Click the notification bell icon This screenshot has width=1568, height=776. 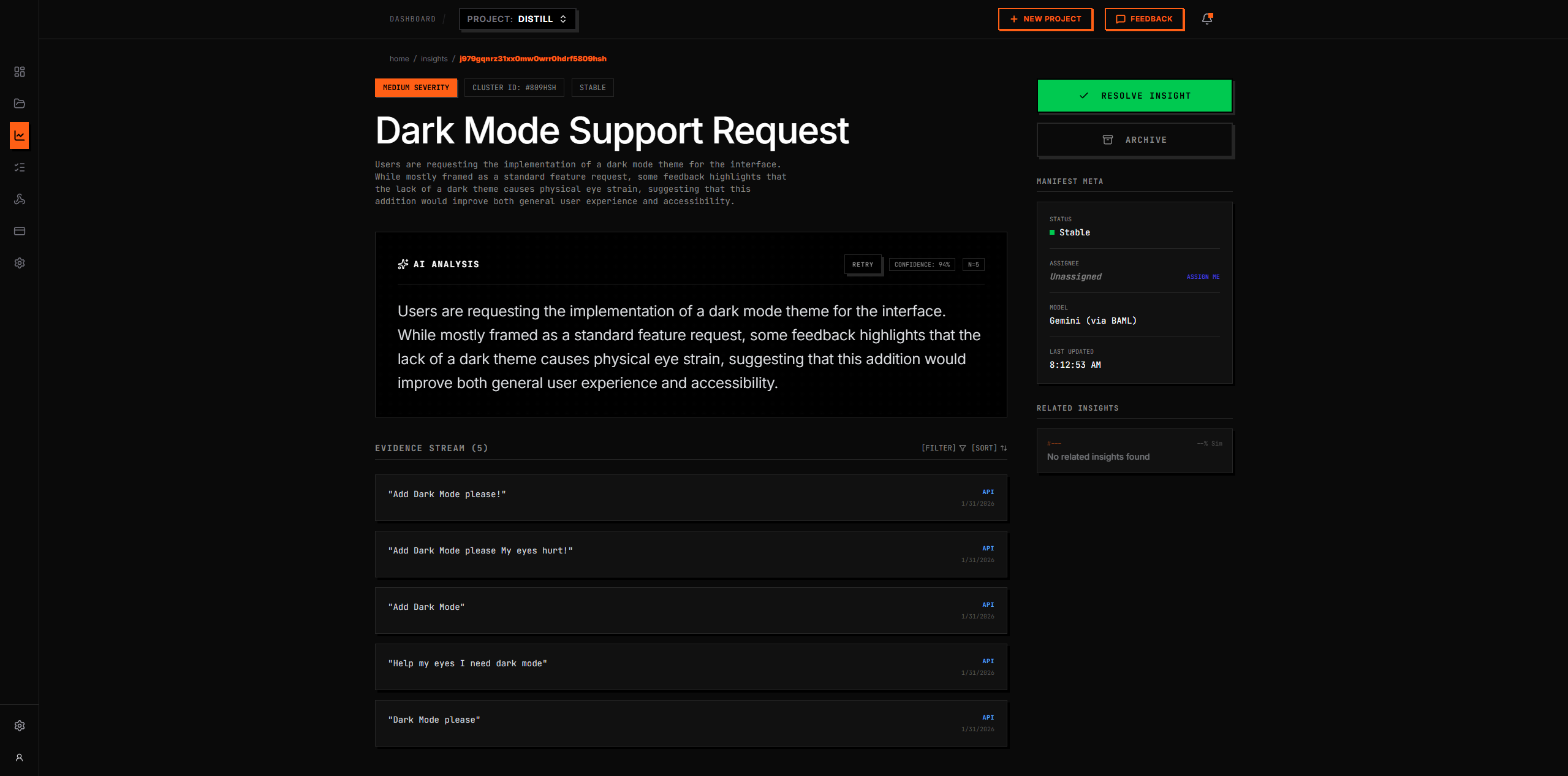click(x=1207, y=19)
